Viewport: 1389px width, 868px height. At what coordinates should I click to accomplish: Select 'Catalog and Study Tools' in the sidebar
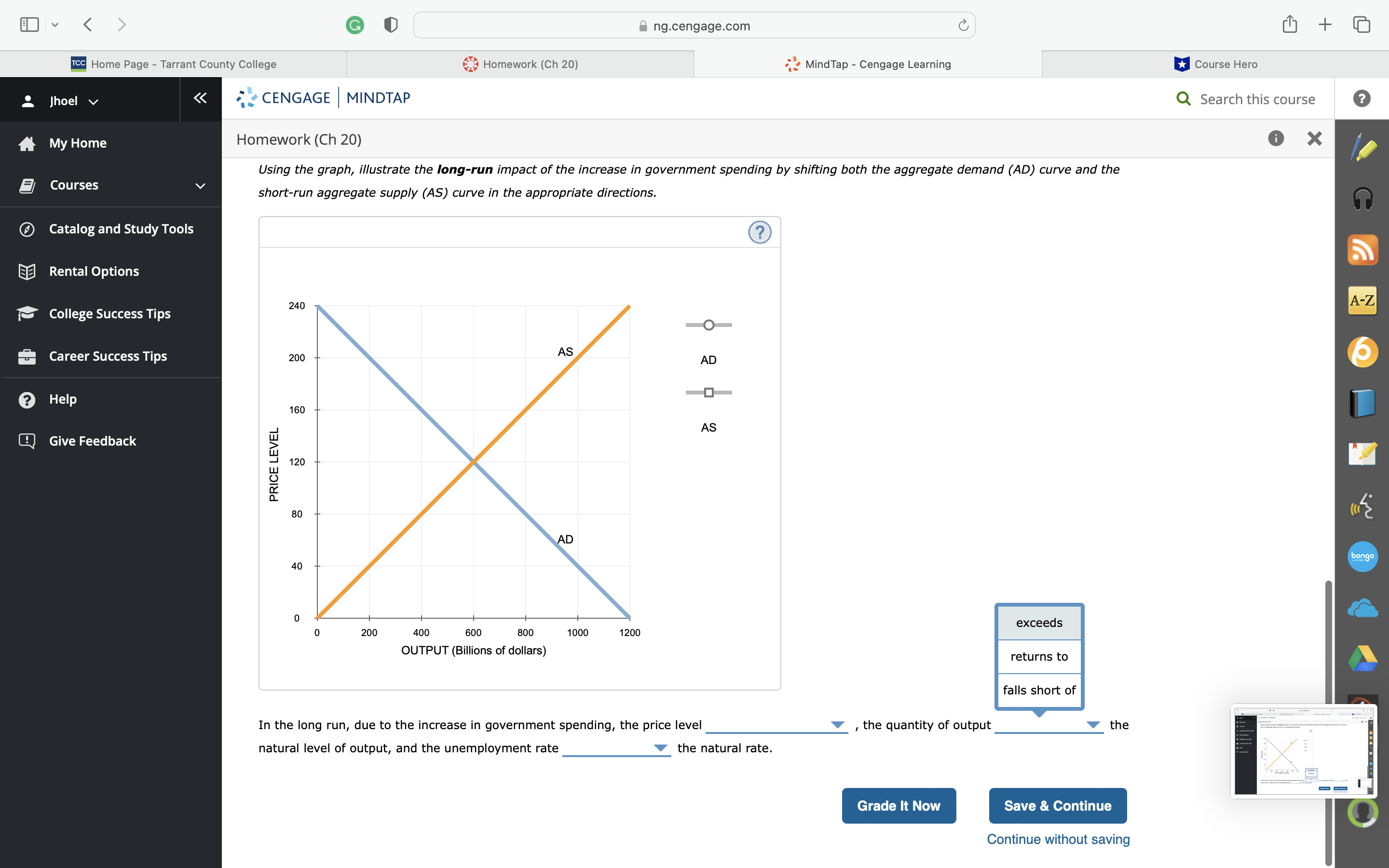click(121, 229)
